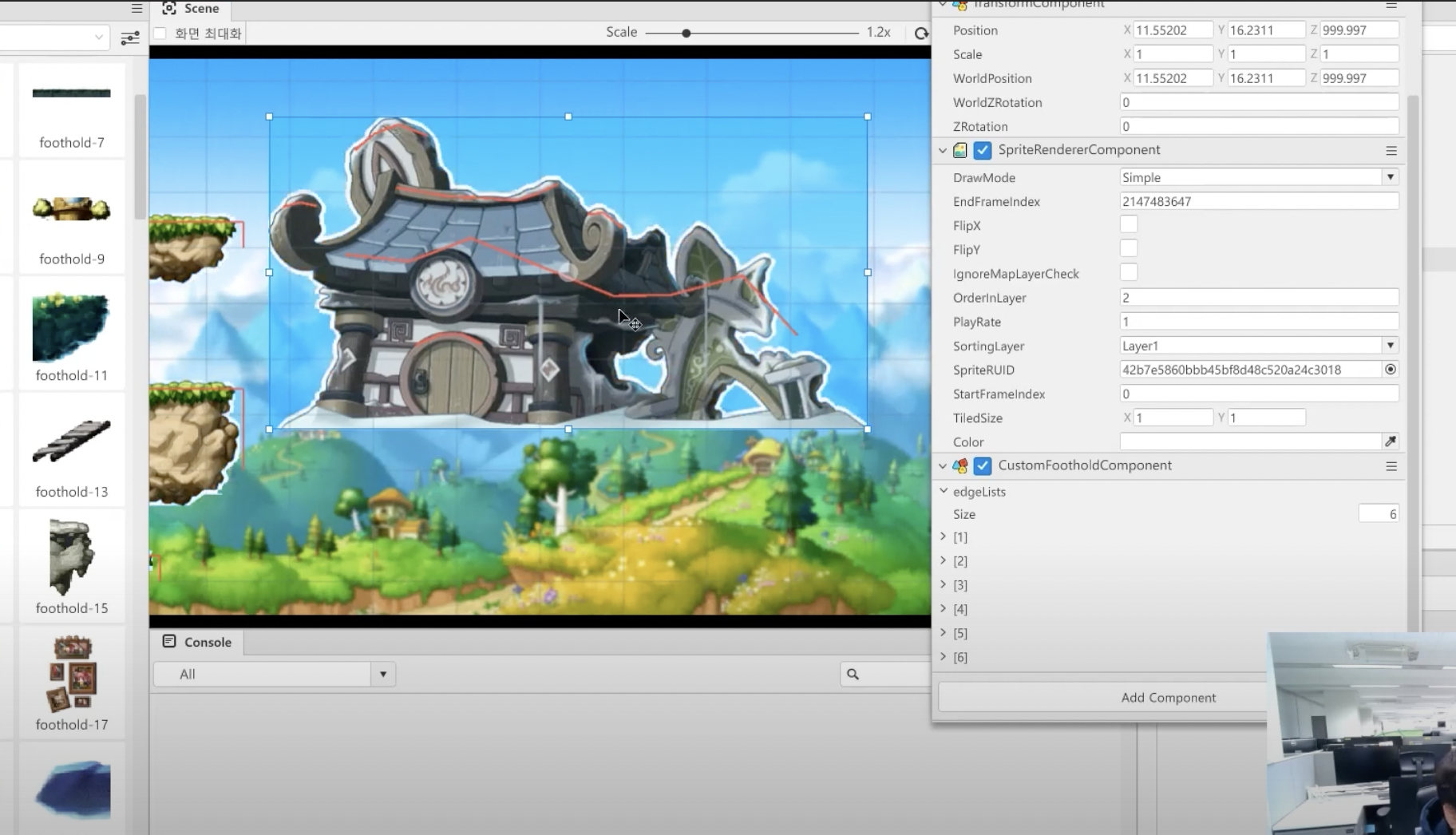Select the foothold-9 asset thumbnail
Image resolution: width=1456 pixels, height=835 pixels.
click(x=72, y=210)
